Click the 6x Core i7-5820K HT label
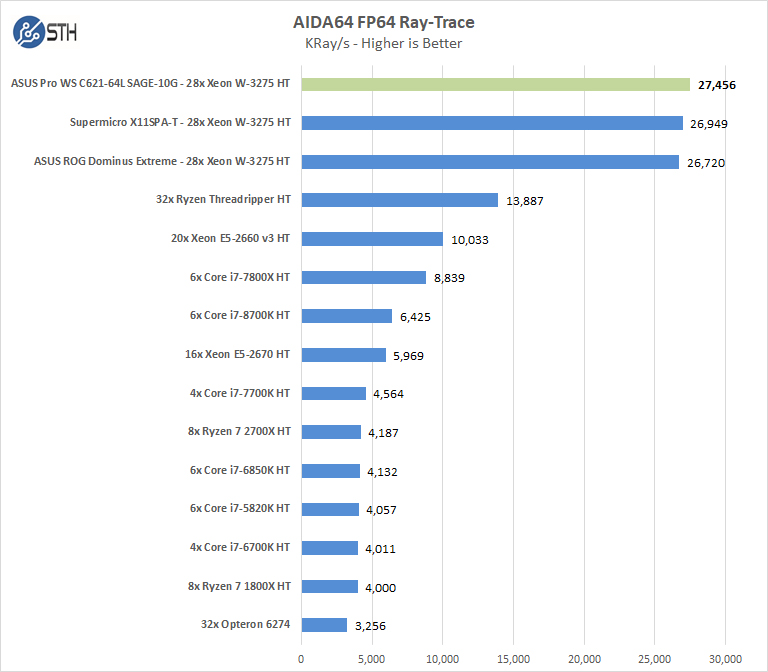This screenshot has height=672, width=768. click(240, 509)
